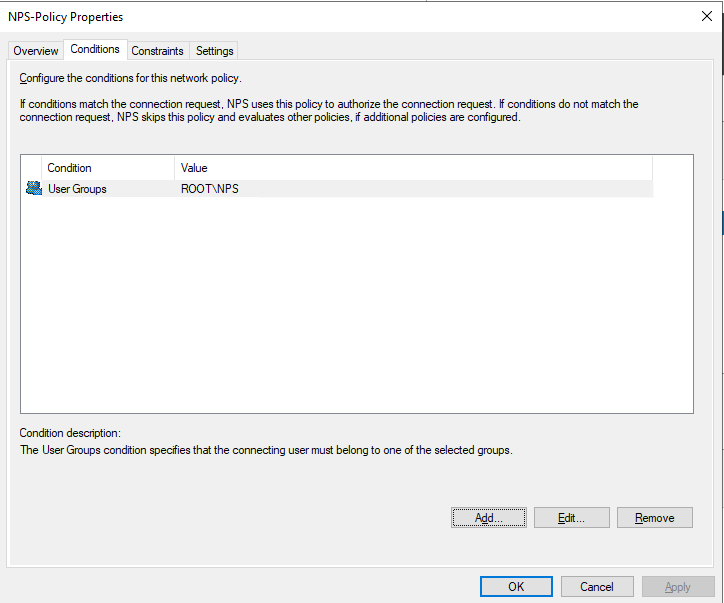Click the Value column header

pos(413,168)
